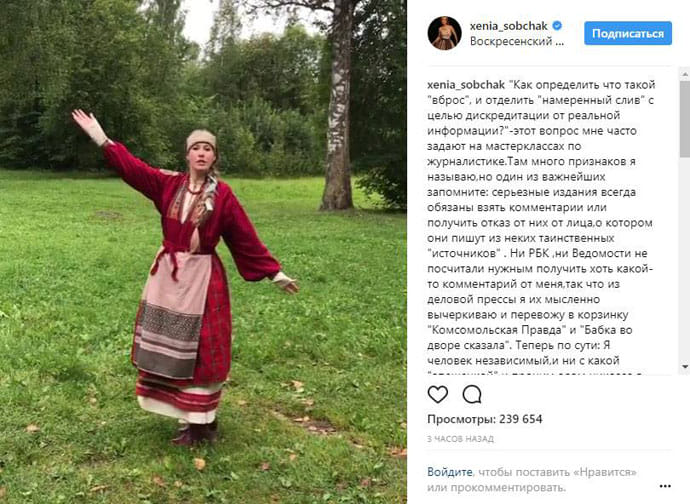Image resolution: width=690 pixels, height=504 pixels.
Task: Click the 3 часов назад timestamp
Action: [460, 439]
